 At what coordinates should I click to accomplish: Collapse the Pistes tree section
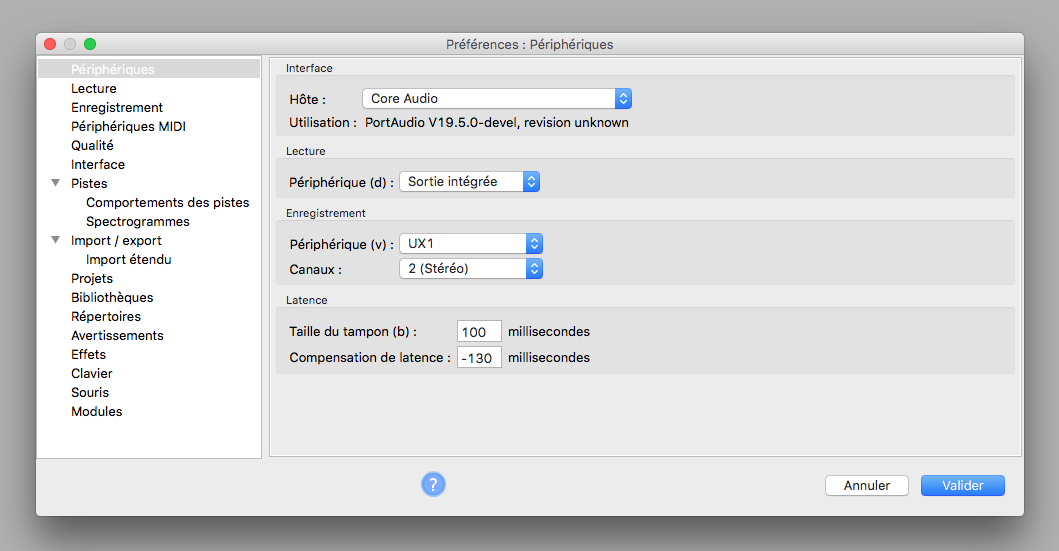(56, 184)
